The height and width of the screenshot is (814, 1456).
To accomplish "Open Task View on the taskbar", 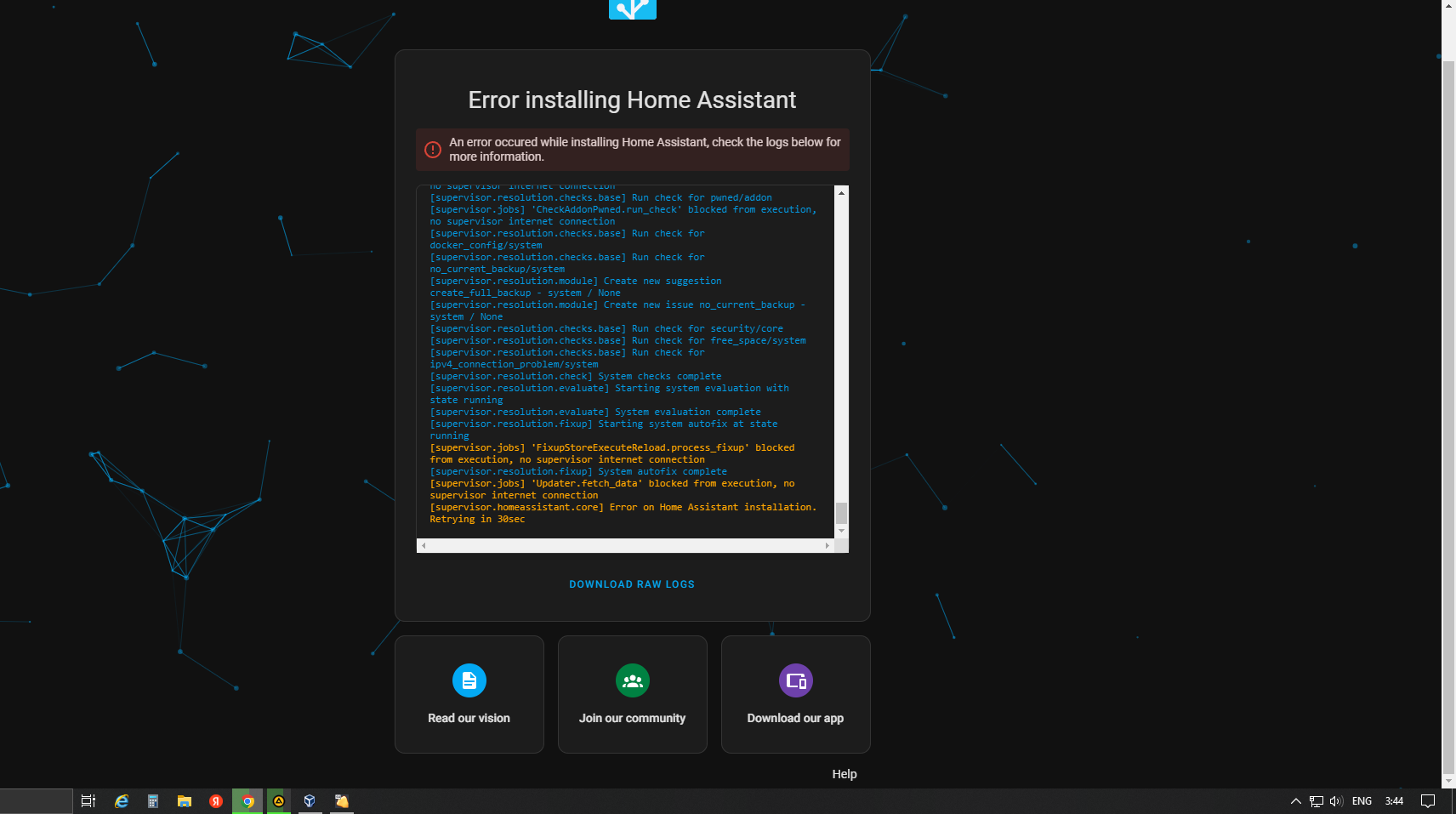I will point(88,800).
